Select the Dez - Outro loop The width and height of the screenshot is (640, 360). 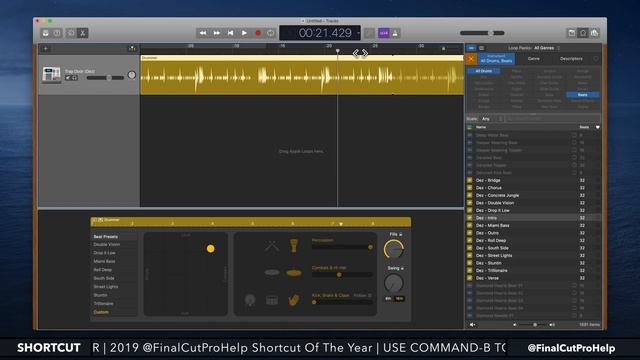533,233
